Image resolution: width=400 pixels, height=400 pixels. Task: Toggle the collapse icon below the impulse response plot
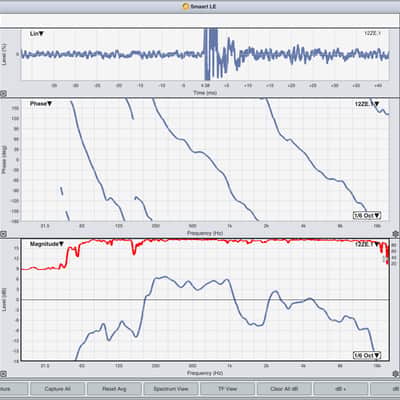tap(3, 94)
